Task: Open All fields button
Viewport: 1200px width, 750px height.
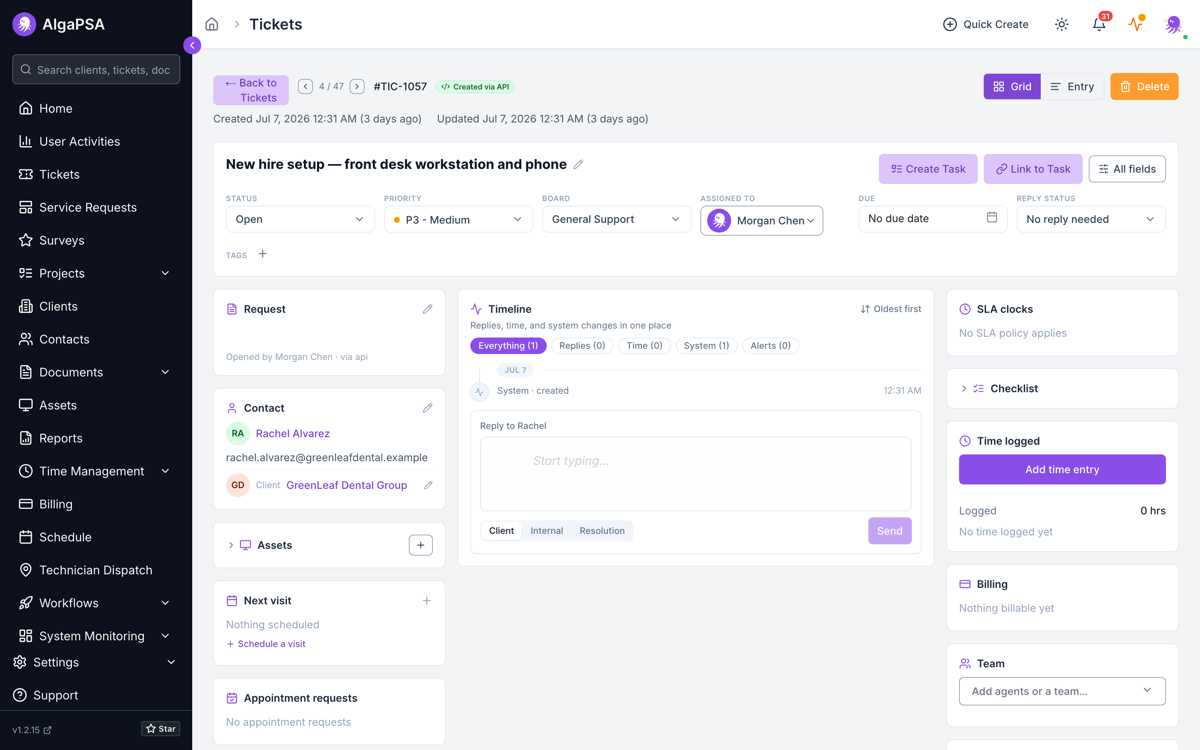Action: [x=1127, y=169]
